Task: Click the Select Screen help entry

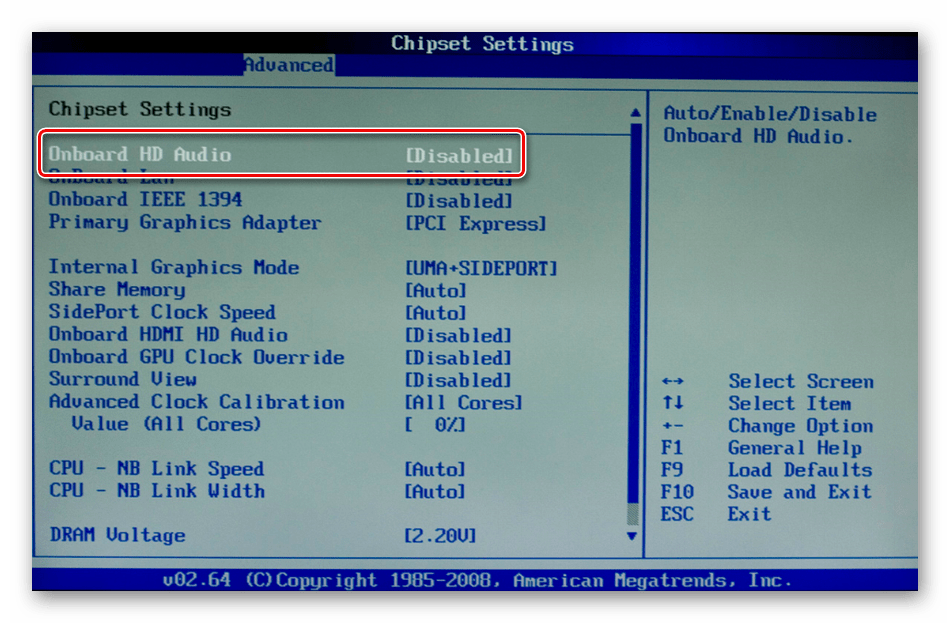Action: (801, 381)
